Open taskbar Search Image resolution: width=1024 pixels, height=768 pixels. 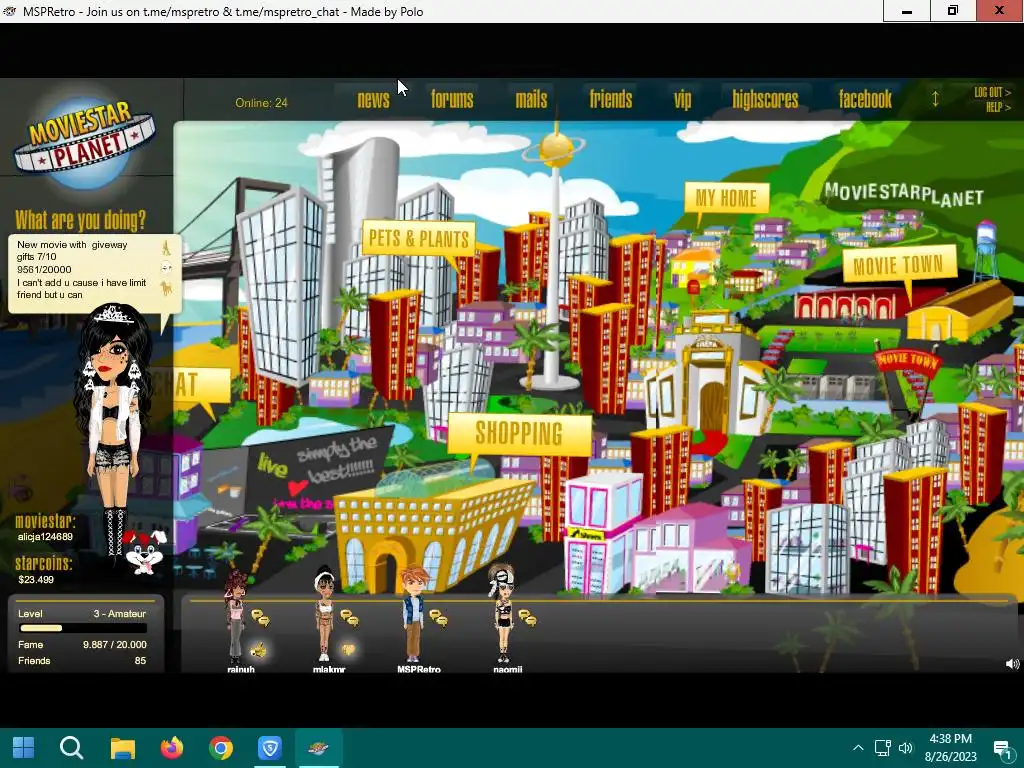pyautogui.click(x=72, y=748)
